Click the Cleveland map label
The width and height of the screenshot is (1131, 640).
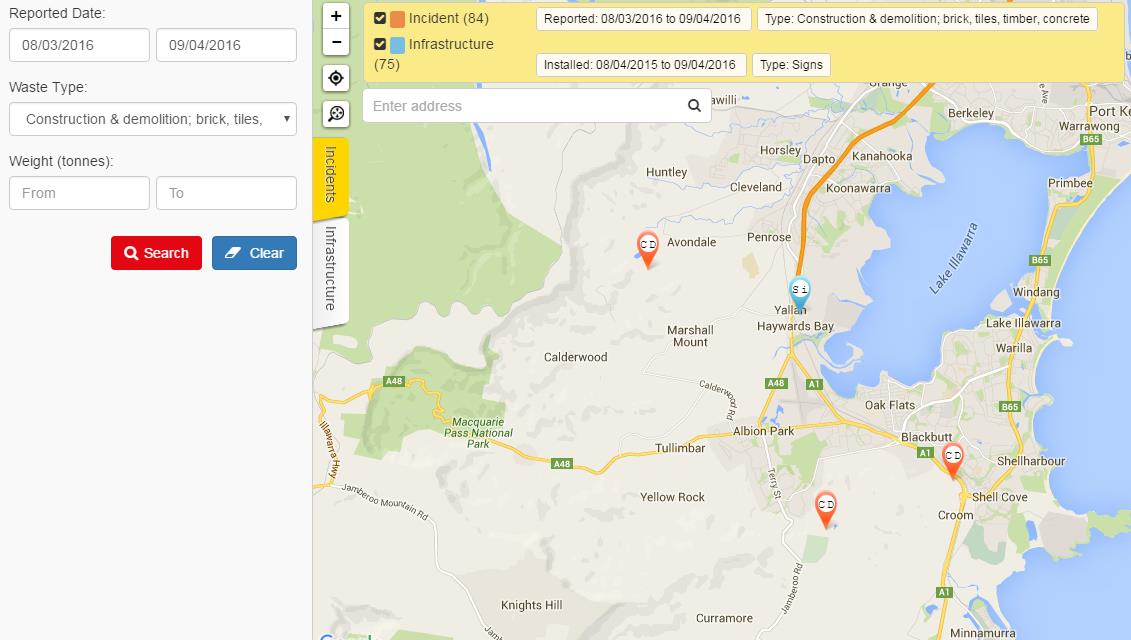tap(756, 188)
